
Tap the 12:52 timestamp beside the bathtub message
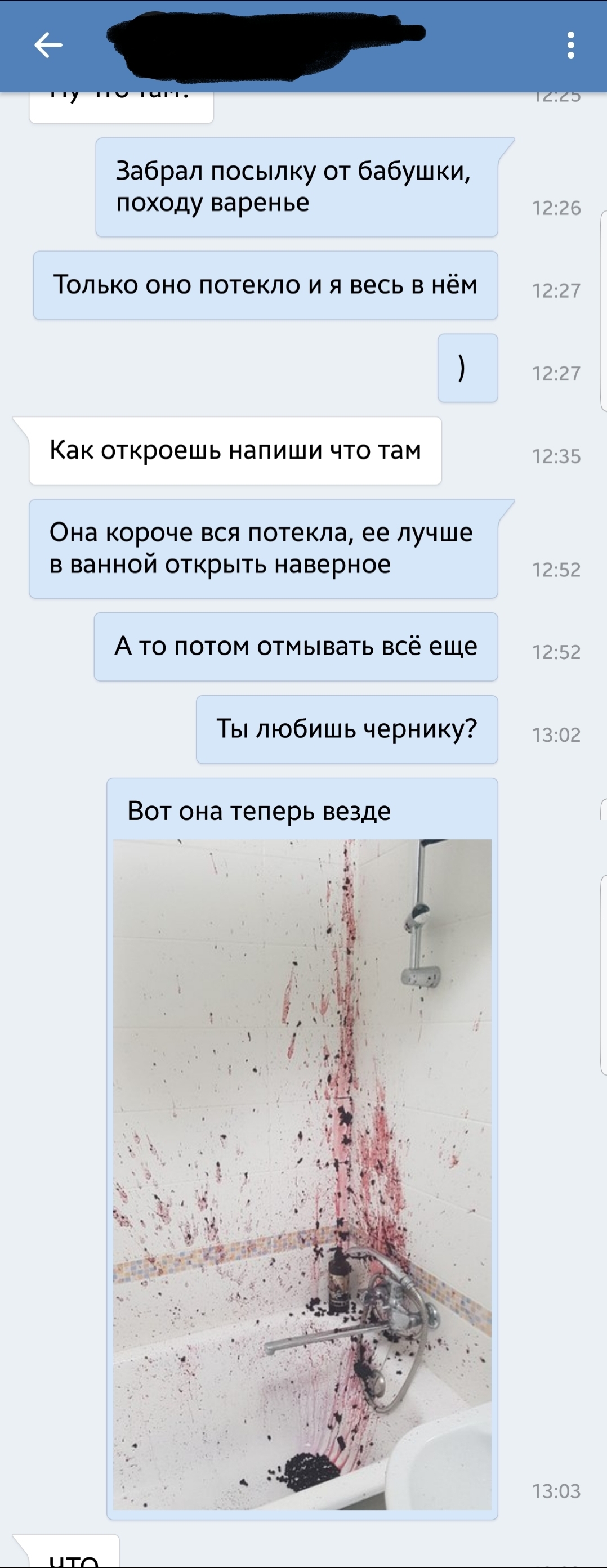tap(556, 570)
